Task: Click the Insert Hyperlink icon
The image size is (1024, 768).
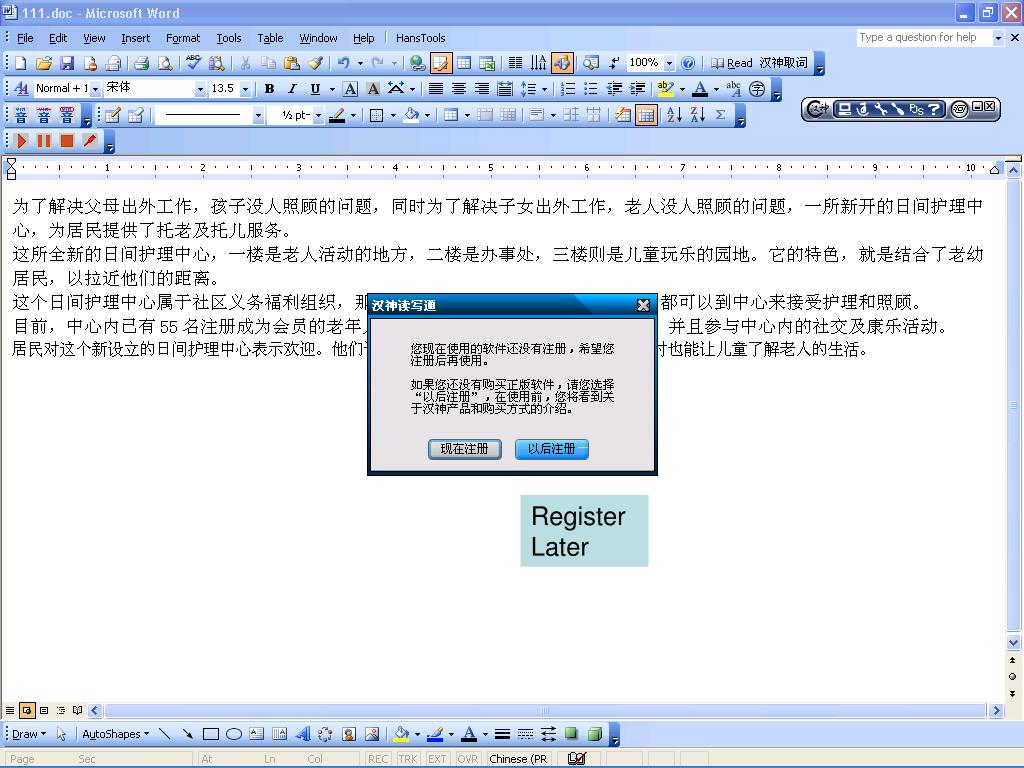Action: click(x=417, y=63)
